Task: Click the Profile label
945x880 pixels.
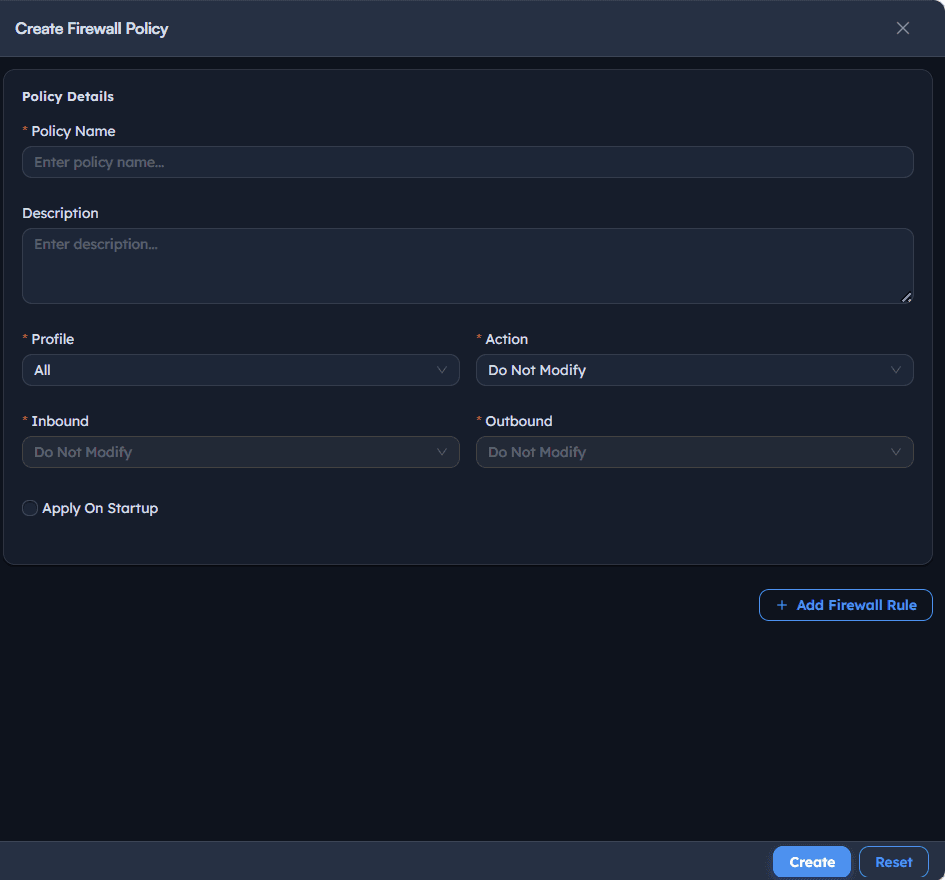Action: point(52,339)
